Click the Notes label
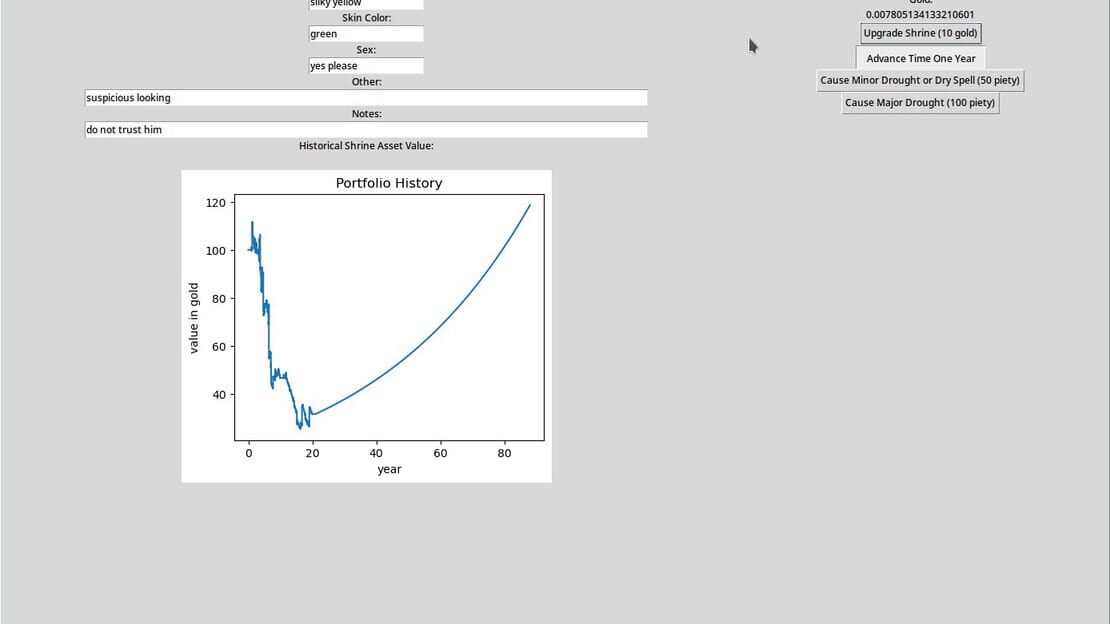The image size is (1110, 624). (x=366, y=113)
